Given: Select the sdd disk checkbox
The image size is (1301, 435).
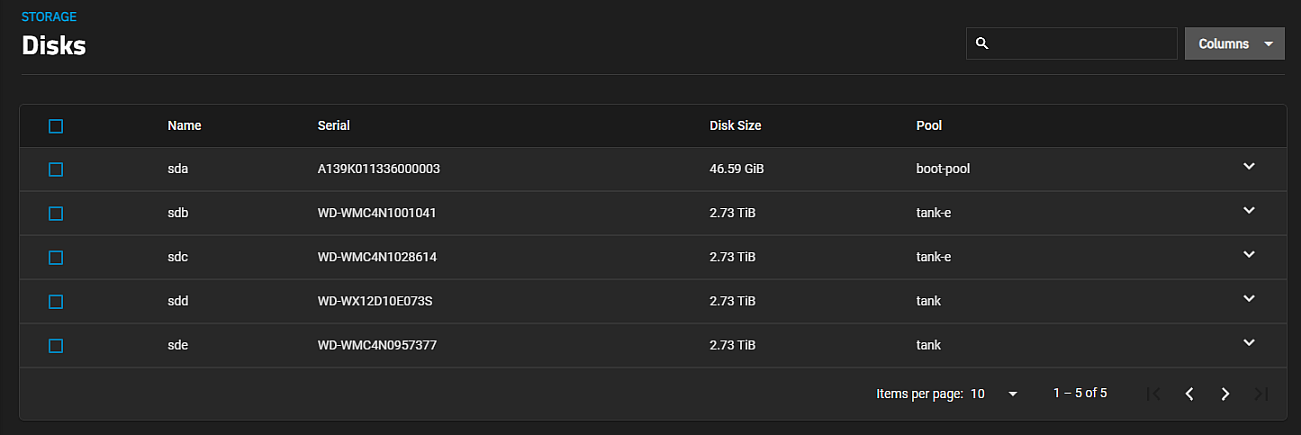Looking at the screenshot, I should click(x=56, y=302).
